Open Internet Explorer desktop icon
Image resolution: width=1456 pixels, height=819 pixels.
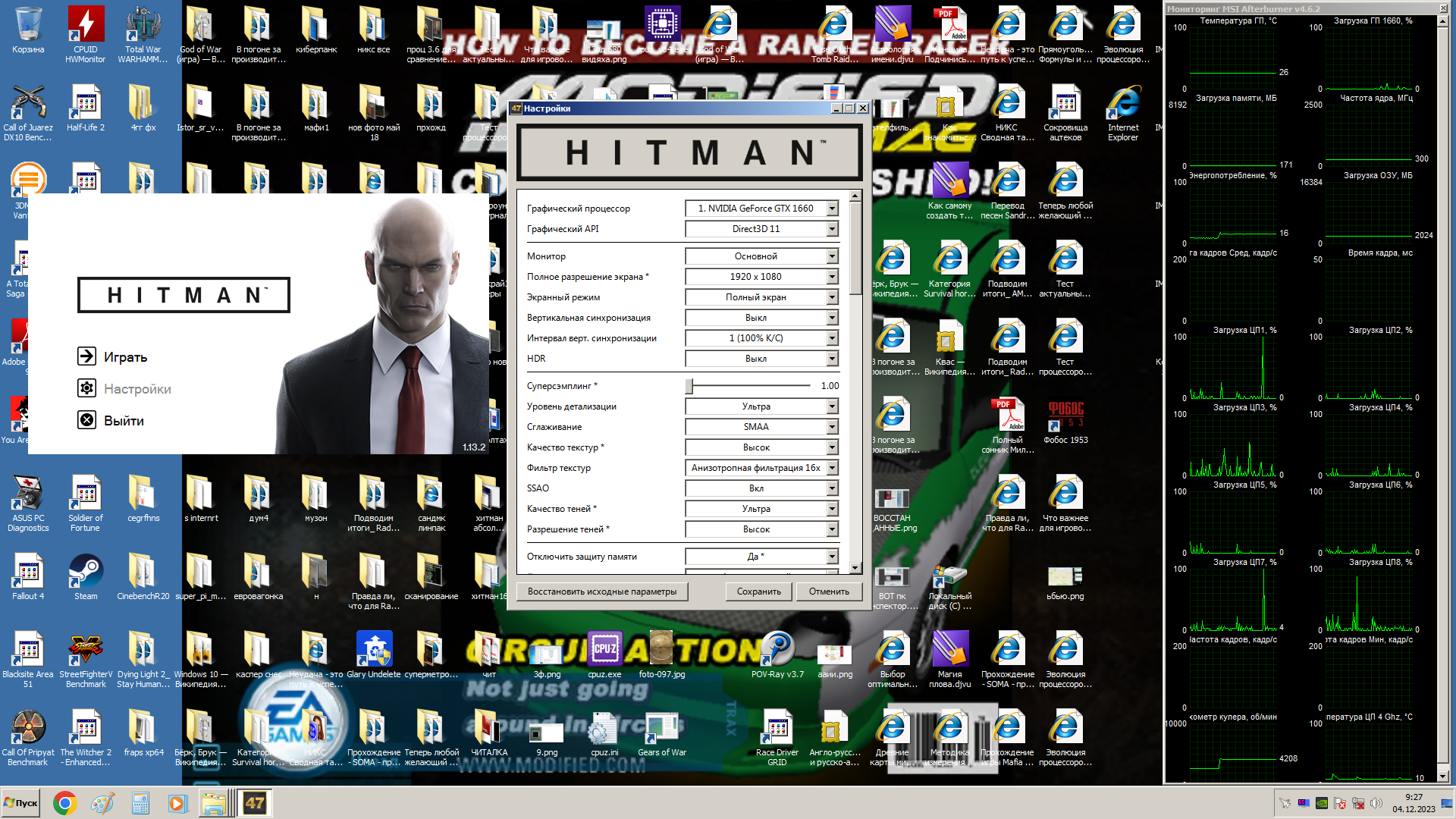click(x=1122, y=105)
